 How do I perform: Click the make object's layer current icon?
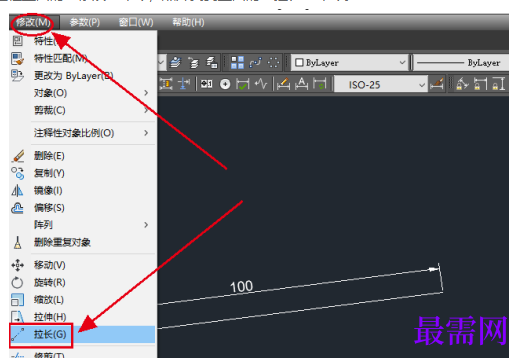coord(175,63)
